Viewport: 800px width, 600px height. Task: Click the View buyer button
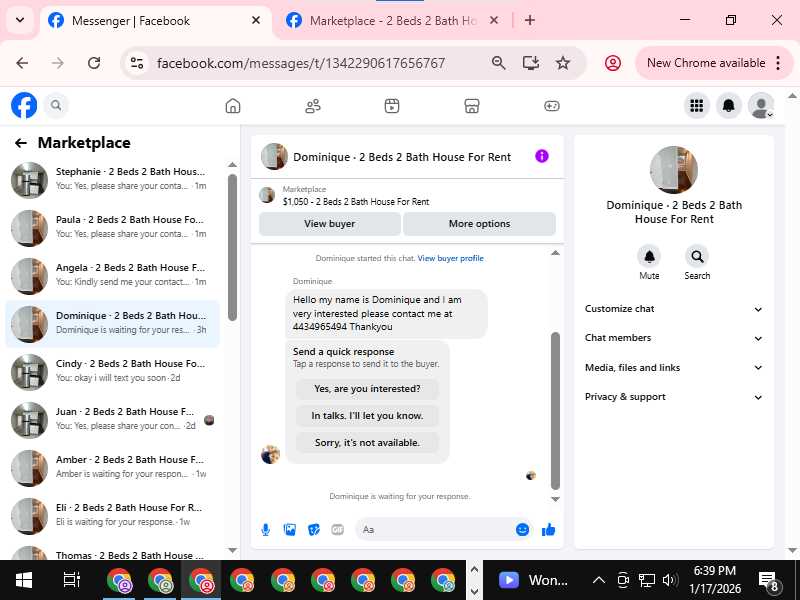[x=330, y=223]
